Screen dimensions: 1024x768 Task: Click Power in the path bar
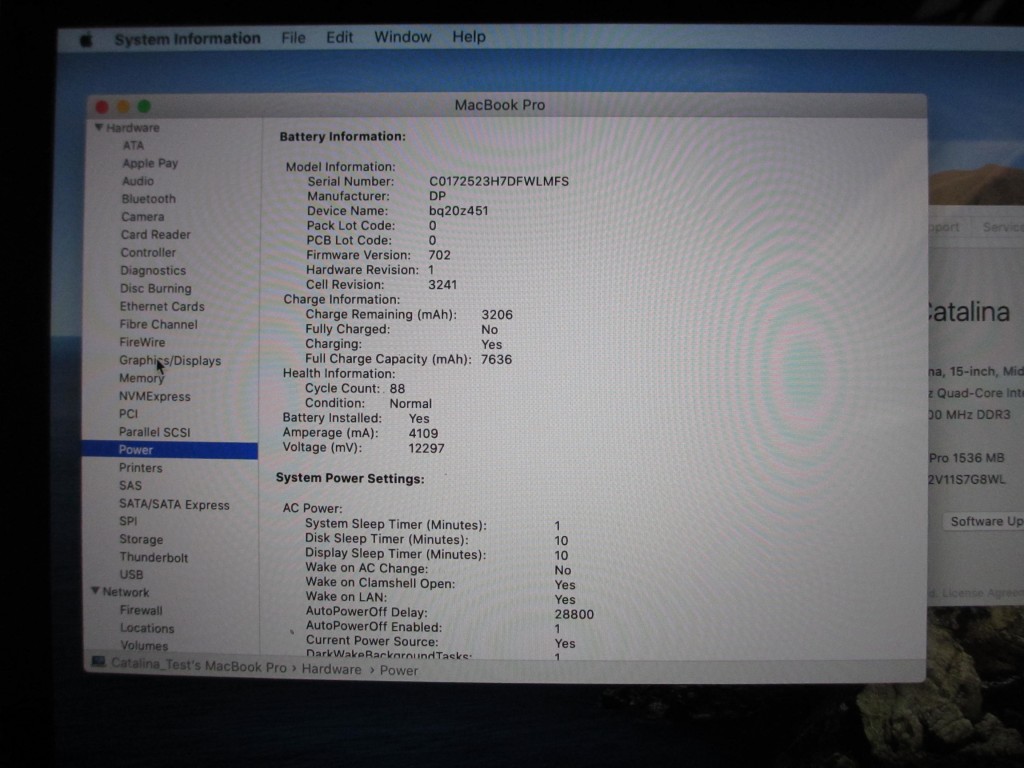398,670
